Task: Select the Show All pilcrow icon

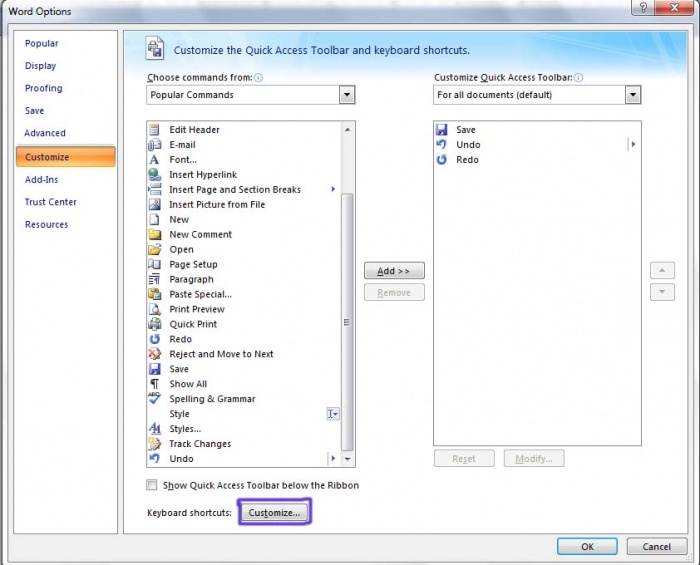Action: pyautogui.click(x=154, y=384)
